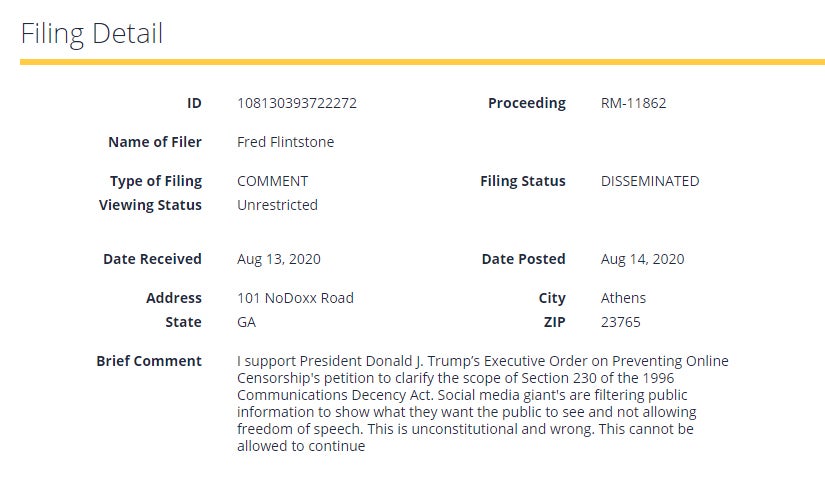Click the Brief Comment field label
Image resolution: width=825 pixels, height=504 pixels.
(149, 361)
